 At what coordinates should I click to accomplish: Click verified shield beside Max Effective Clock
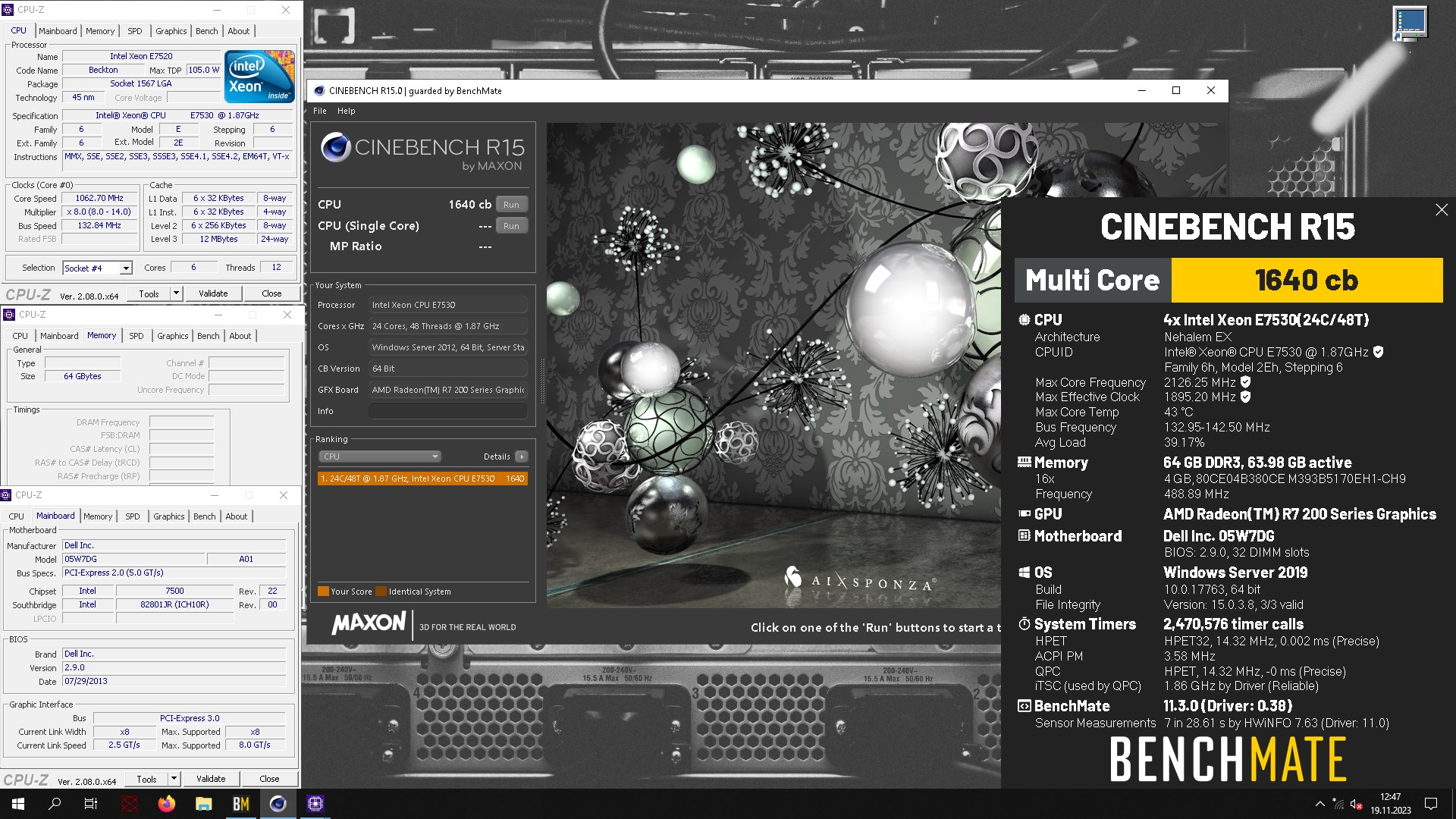coord(1245,397)
